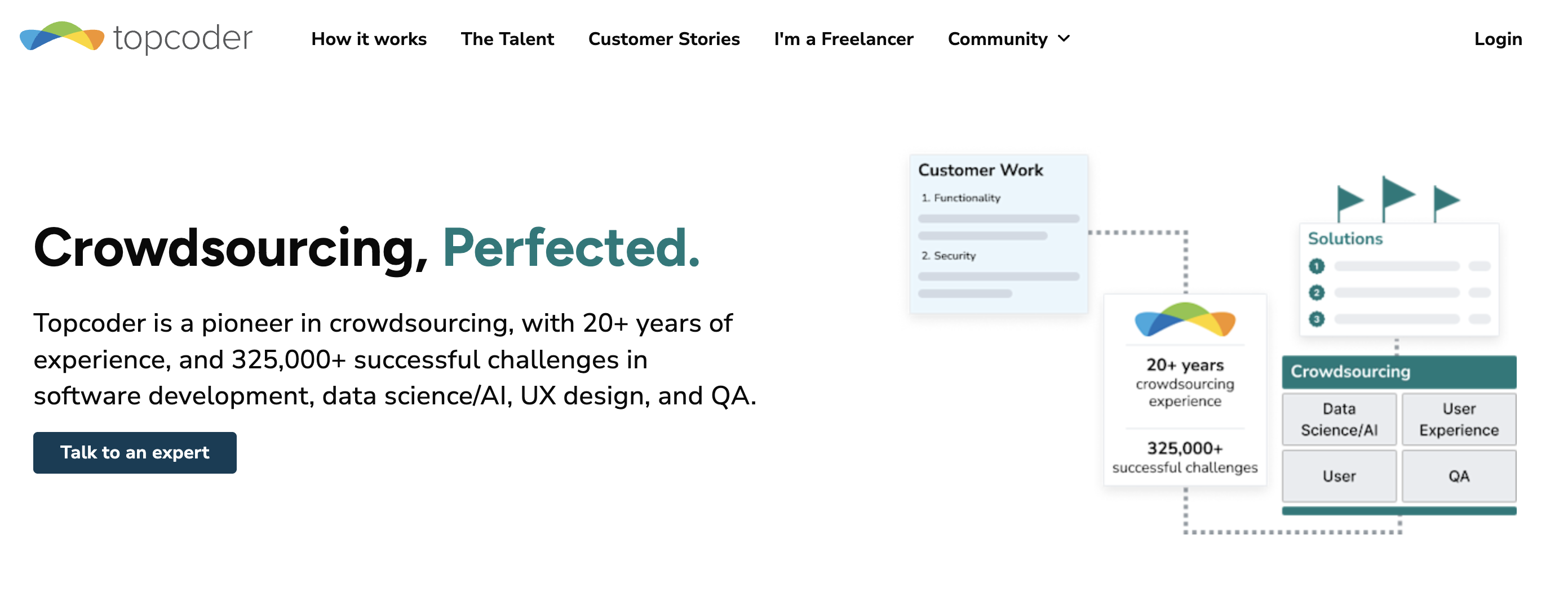Click the number 3 bullet in Solutions
This screenshot has width=1568, height=597.
pos(1316,319)
